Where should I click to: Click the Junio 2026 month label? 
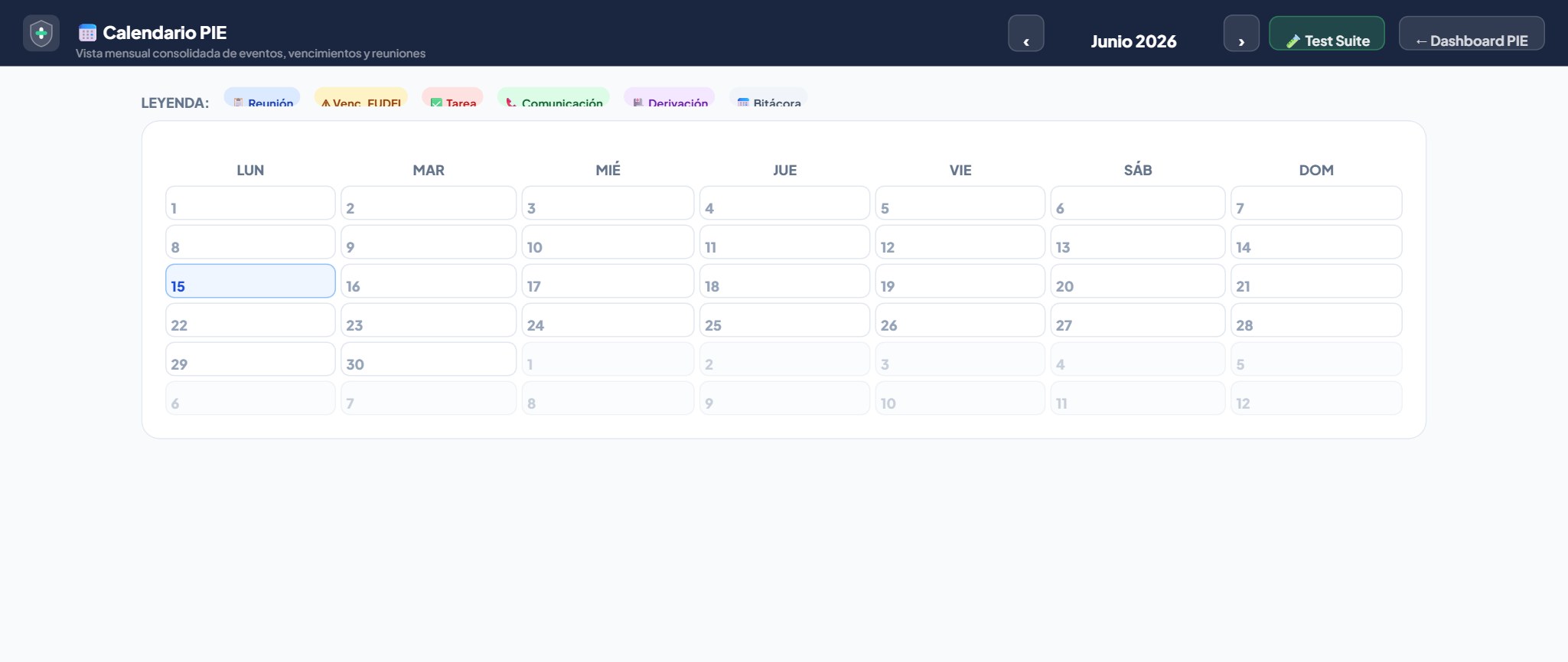(x=1133, y=41)
